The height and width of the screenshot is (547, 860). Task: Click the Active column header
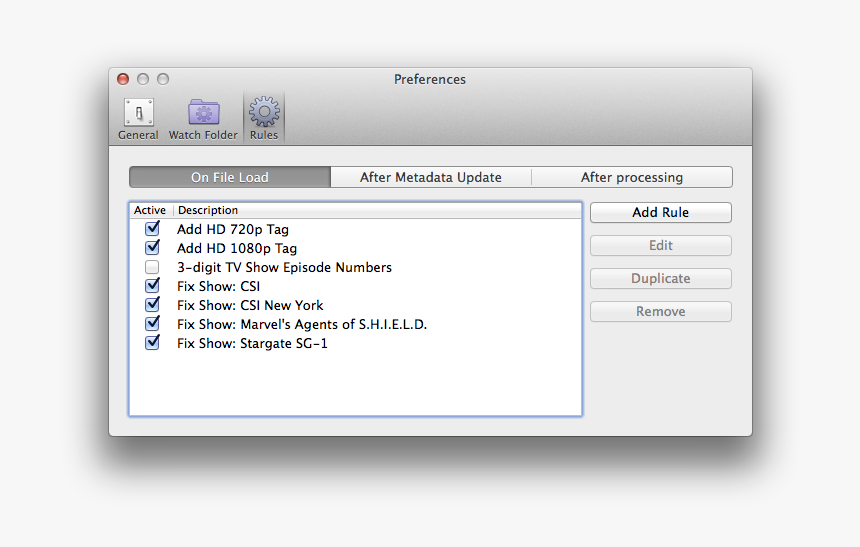click(150, 210)
